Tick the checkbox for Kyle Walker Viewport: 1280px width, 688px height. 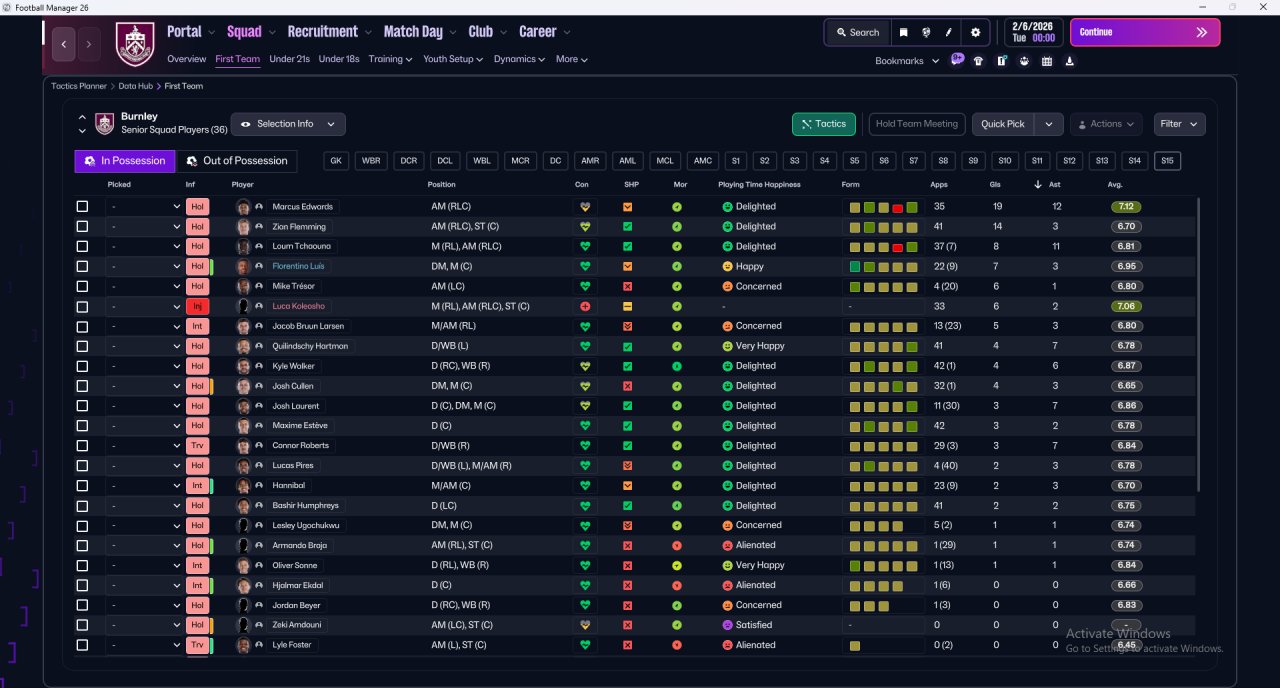click(x=82, y=366)
